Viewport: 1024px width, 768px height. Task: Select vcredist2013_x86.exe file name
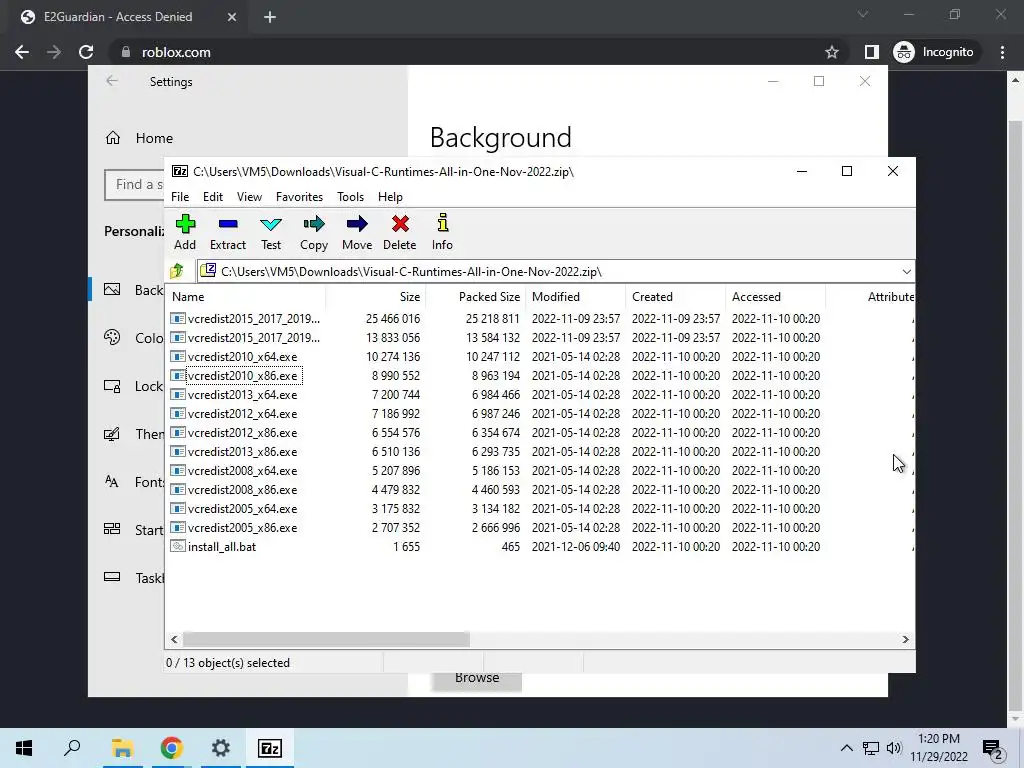coord(242,452)
